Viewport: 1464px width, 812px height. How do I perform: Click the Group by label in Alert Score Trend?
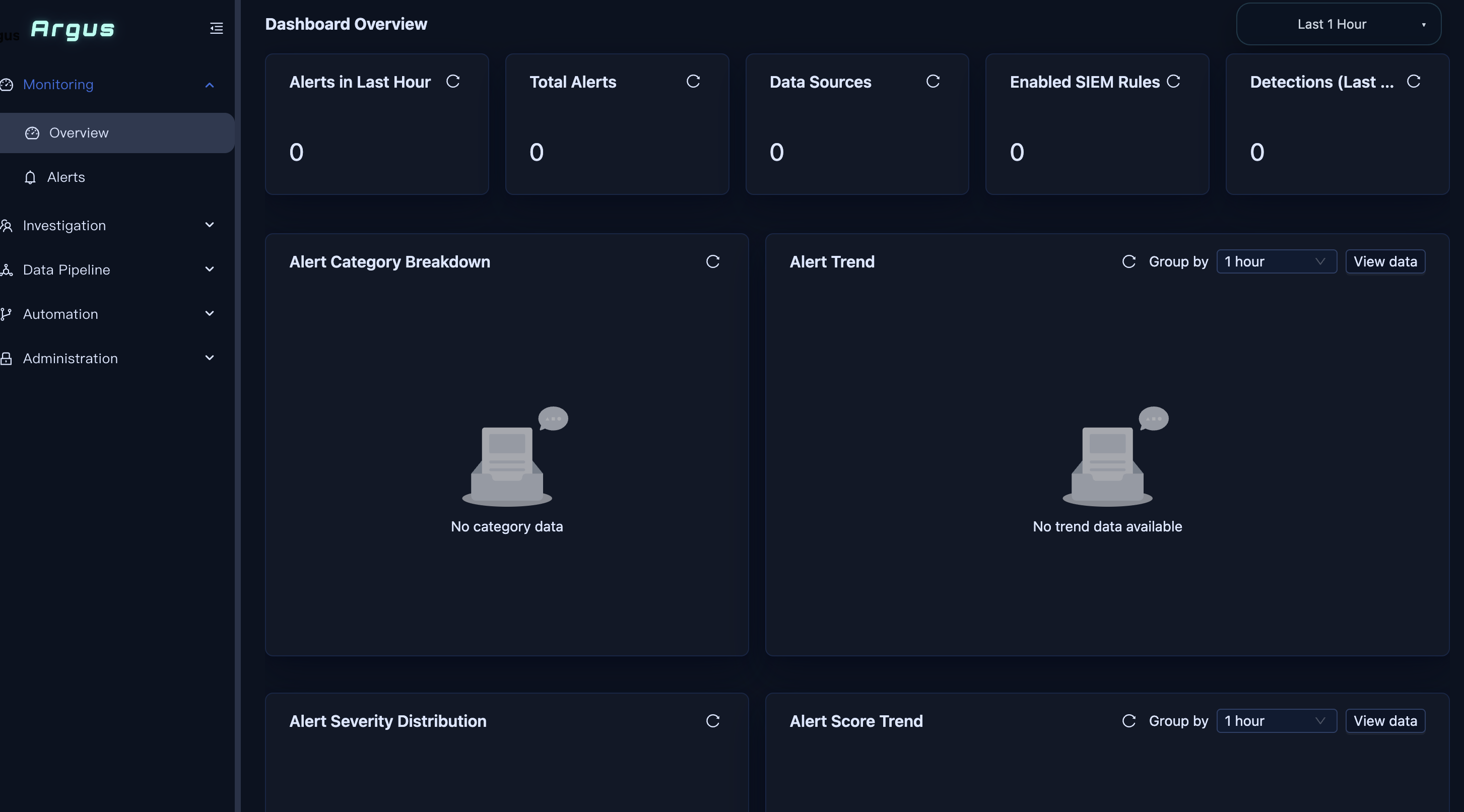[1178, 721]
